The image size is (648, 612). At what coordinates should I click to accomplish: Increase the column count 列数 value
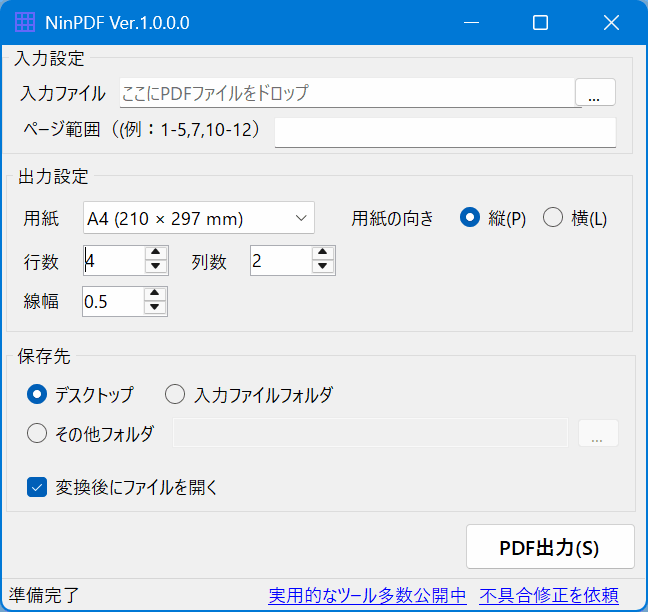point(323,254)
